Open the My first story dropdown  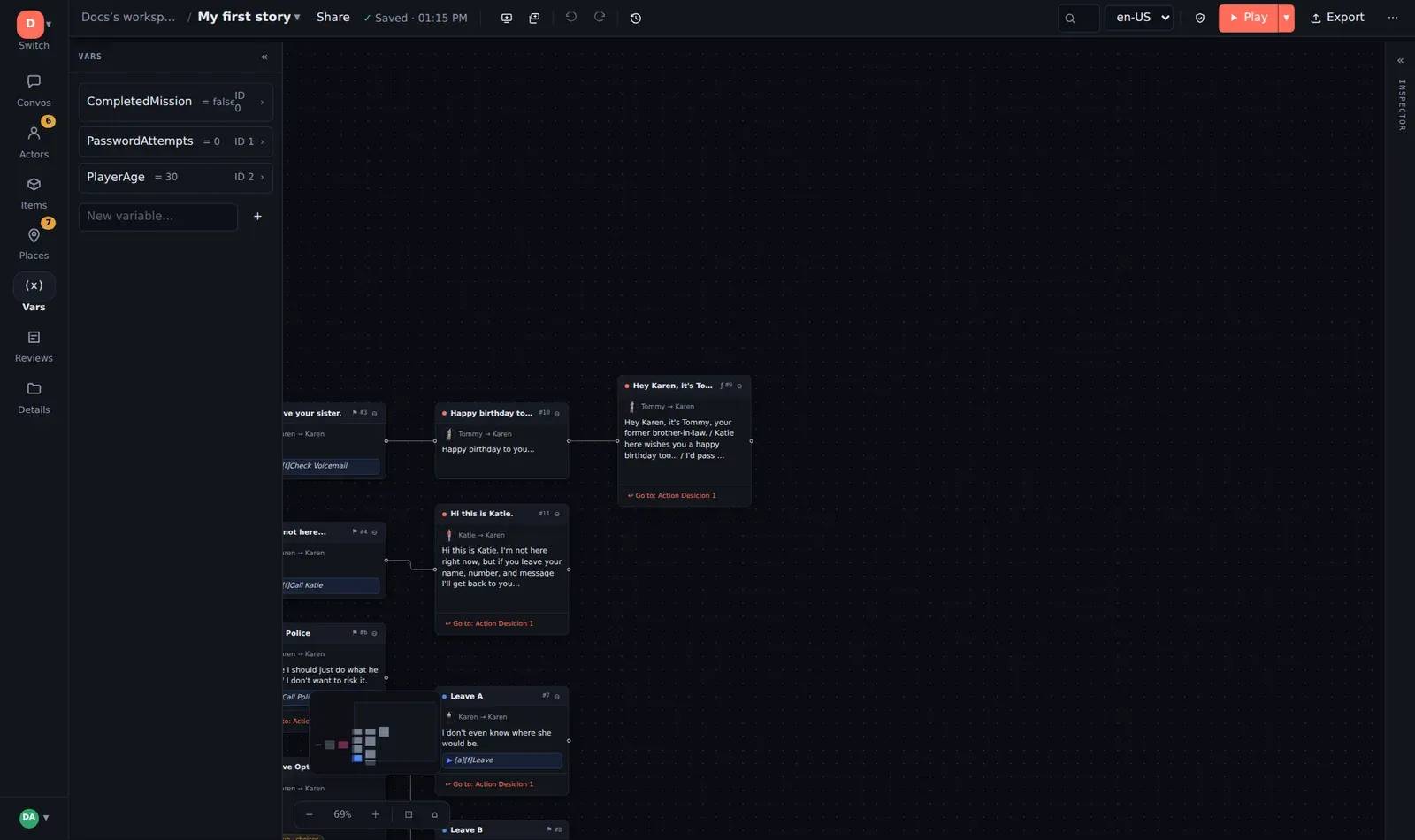pyautogui.click(x=249, y=18)
